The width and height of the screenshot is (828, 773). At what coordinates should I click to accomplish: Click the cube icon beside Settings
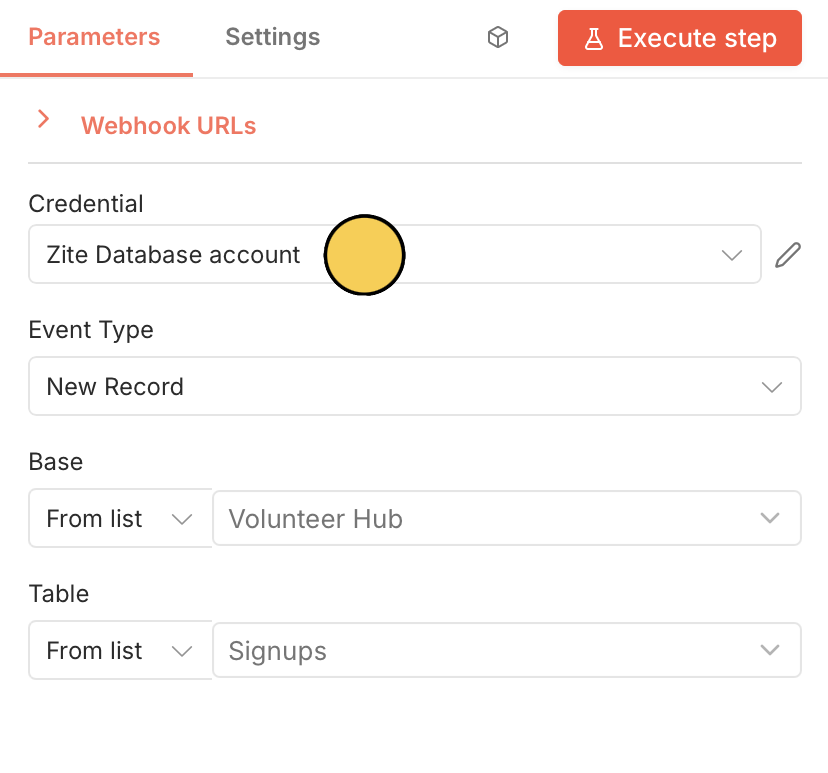click(x=497, y=38)
